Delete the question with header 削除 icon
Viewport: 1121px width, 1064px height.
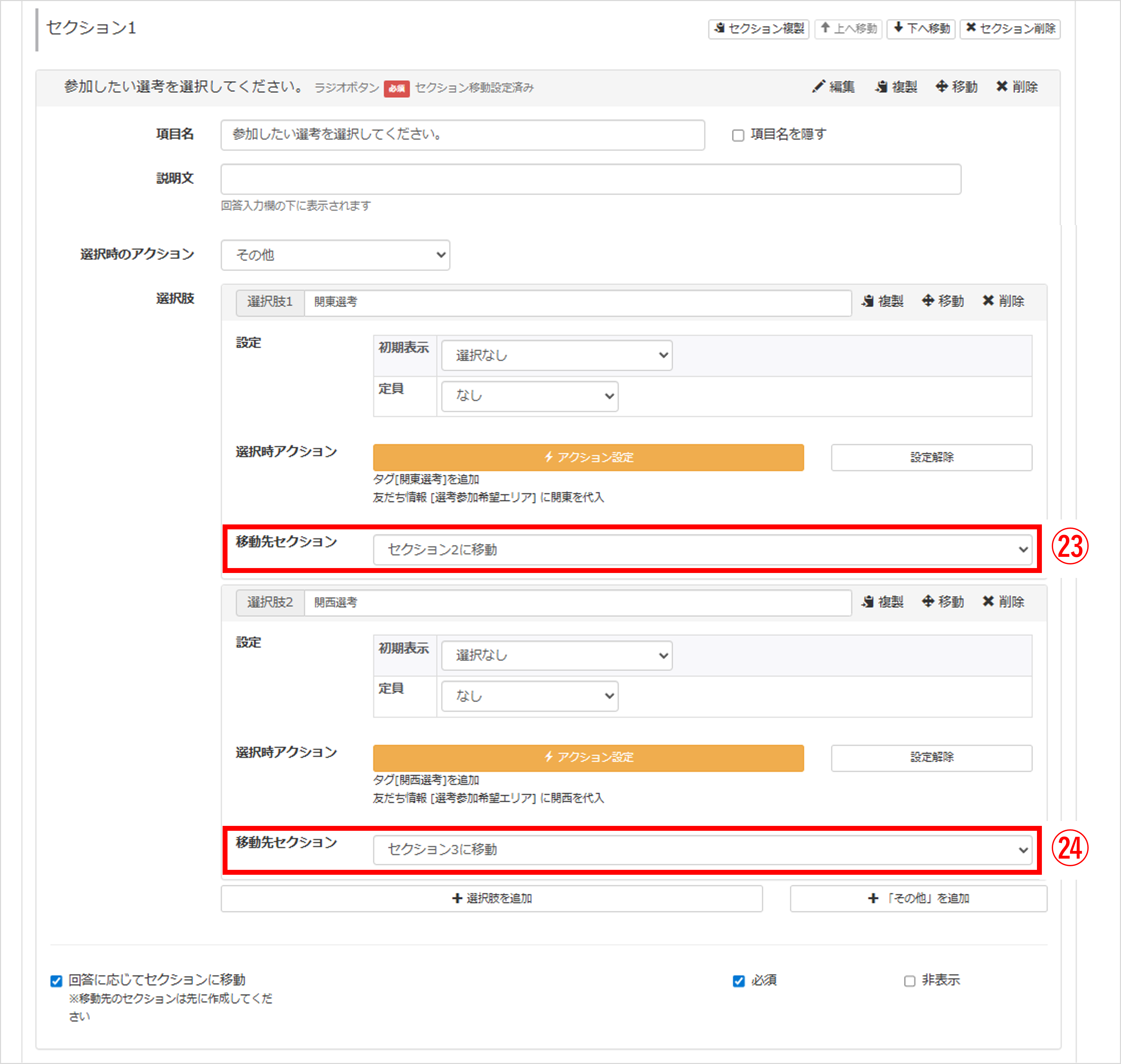[x=1002, y=87]
